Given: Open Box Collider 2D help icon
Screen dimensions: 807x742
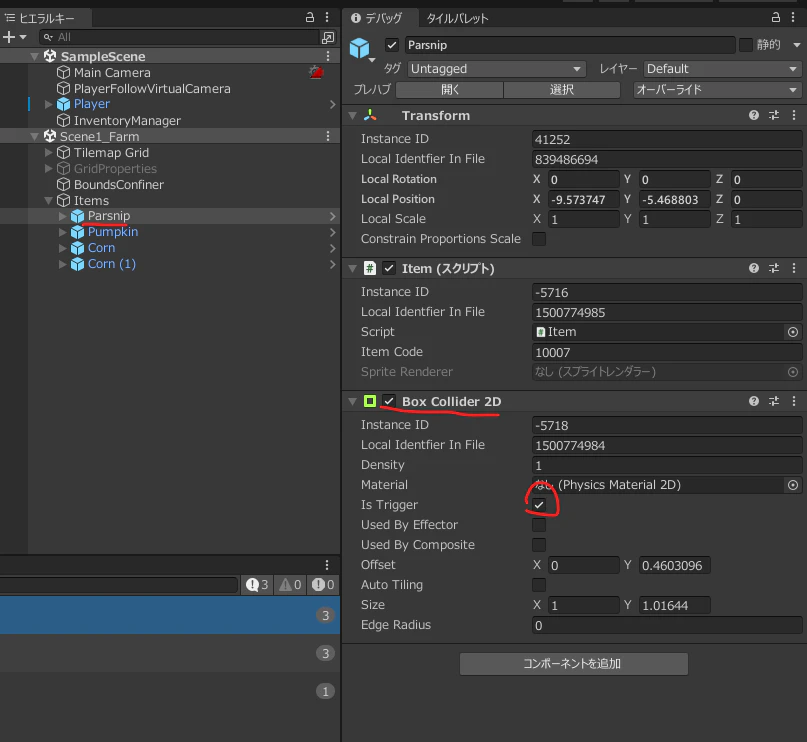Looking at the screenshot, I should coord(754,401).
